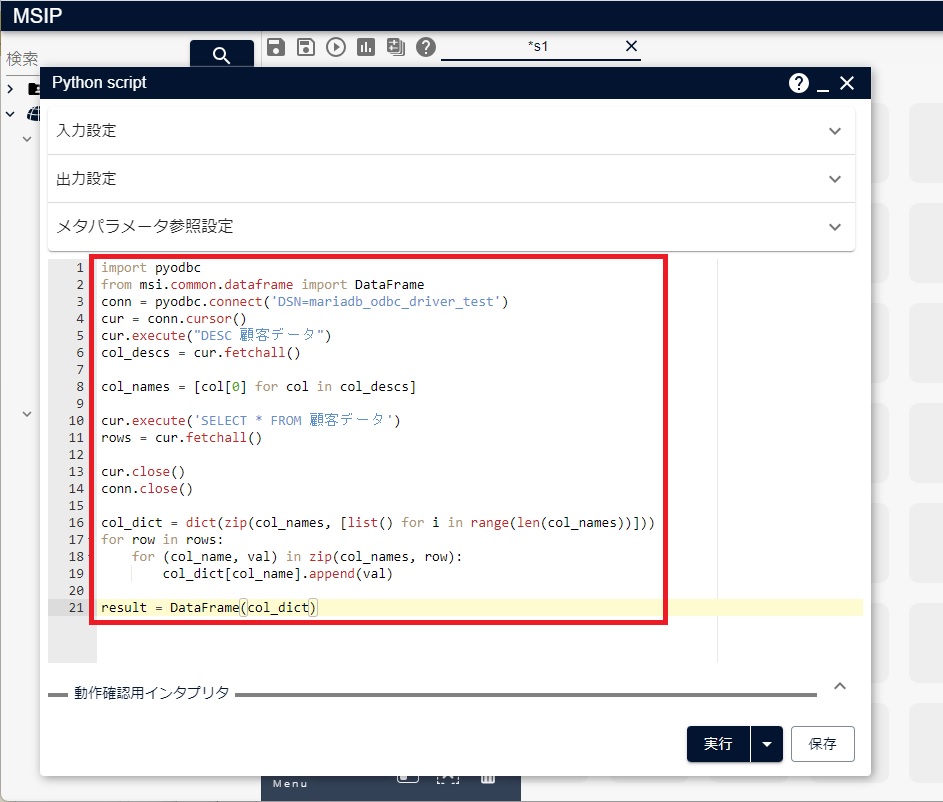Click the magnifier search button
The image size is (943, 802).
[221, 54]
